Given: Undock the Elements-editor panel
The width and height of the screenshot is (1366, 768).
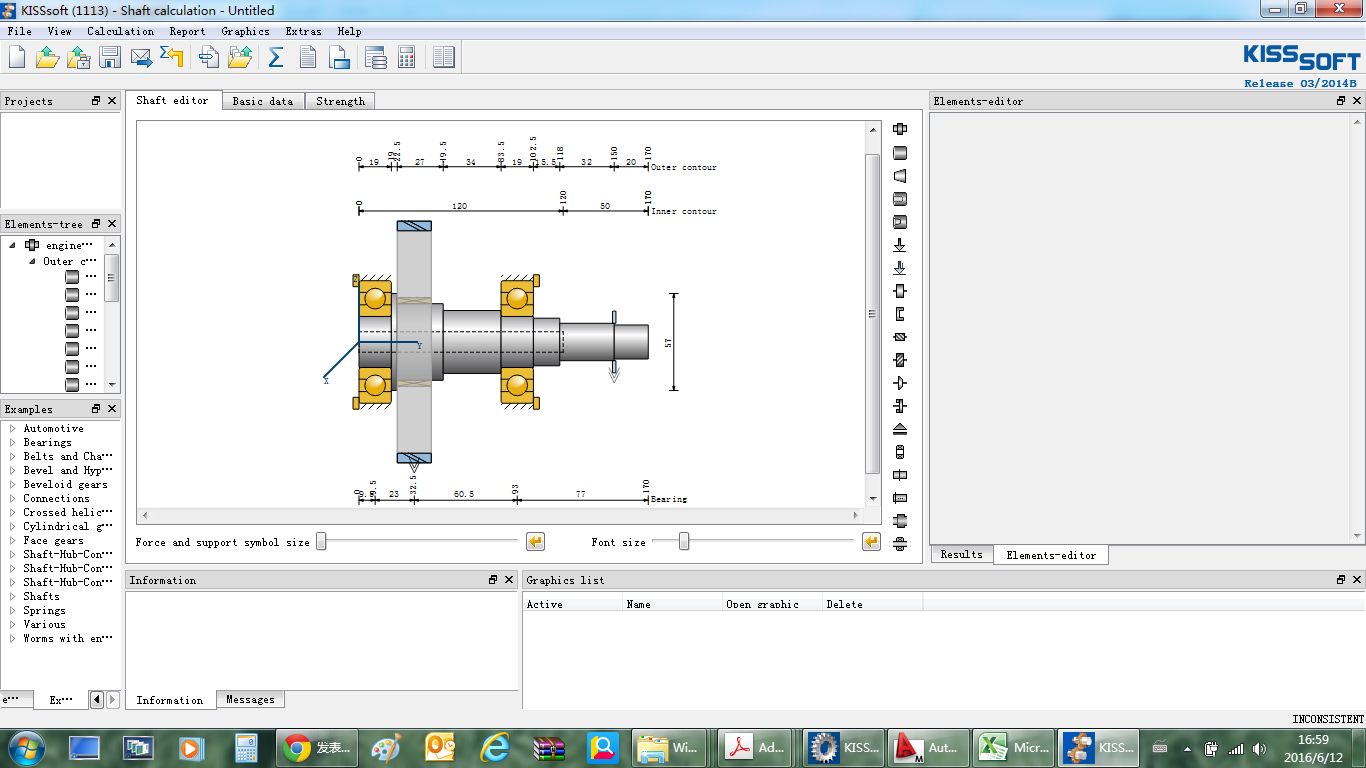Looking at the screenshot, I should pyautogui.click(x=1341, y=101).
